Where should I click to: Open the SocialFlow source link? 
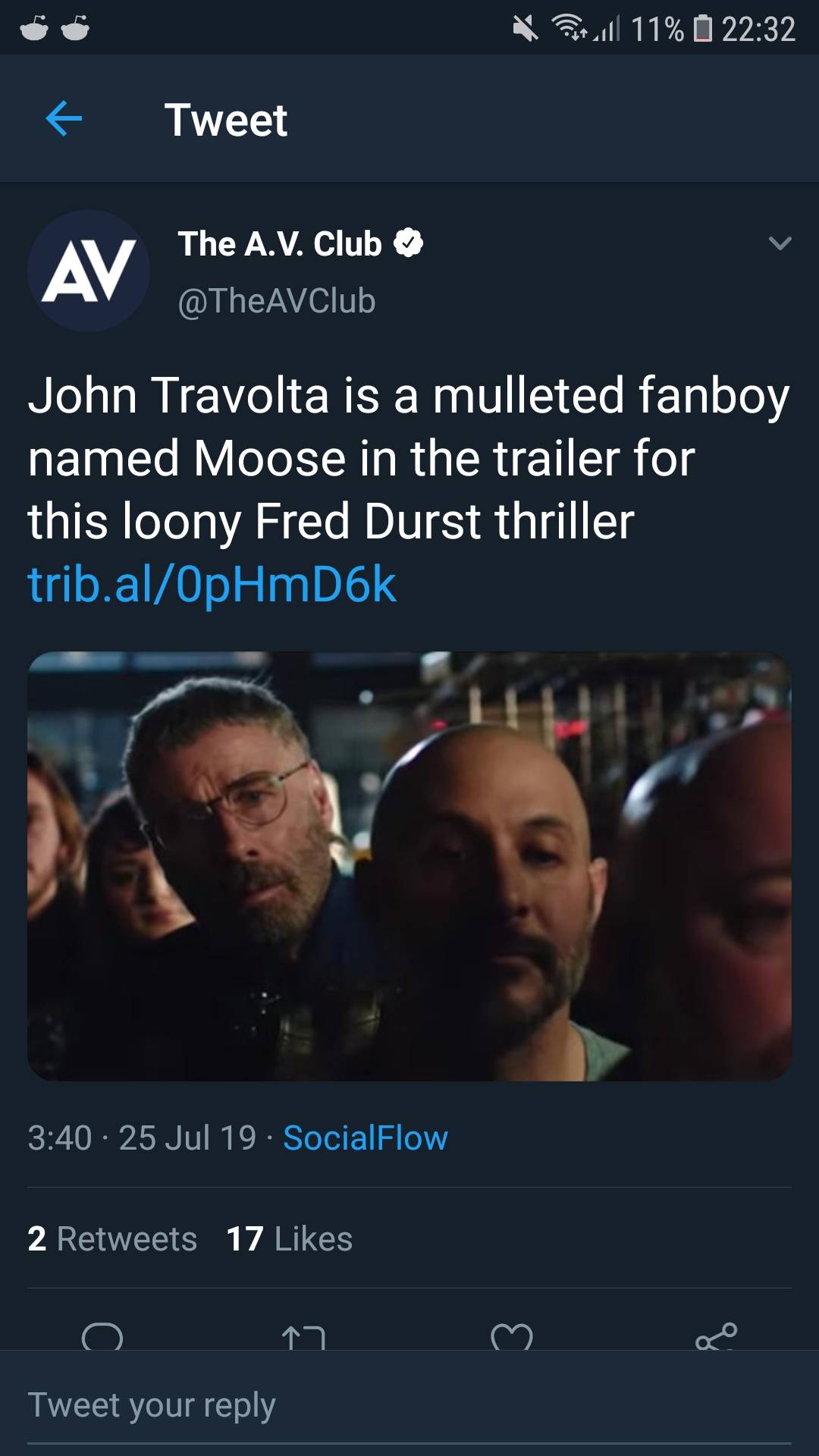pos(366,1138)
